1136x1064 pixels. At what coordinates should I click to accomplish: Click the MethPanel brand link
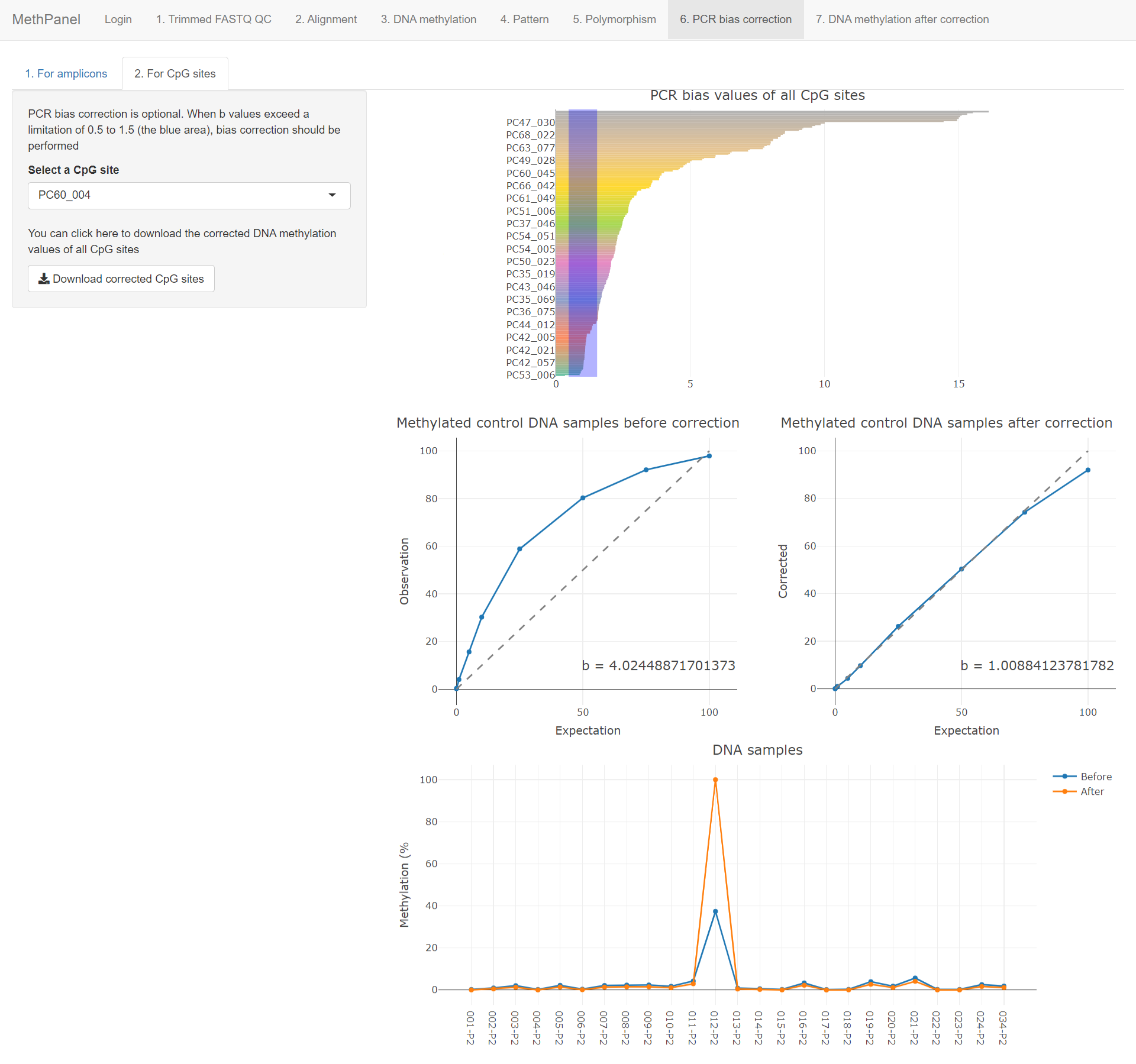[46, 20]
